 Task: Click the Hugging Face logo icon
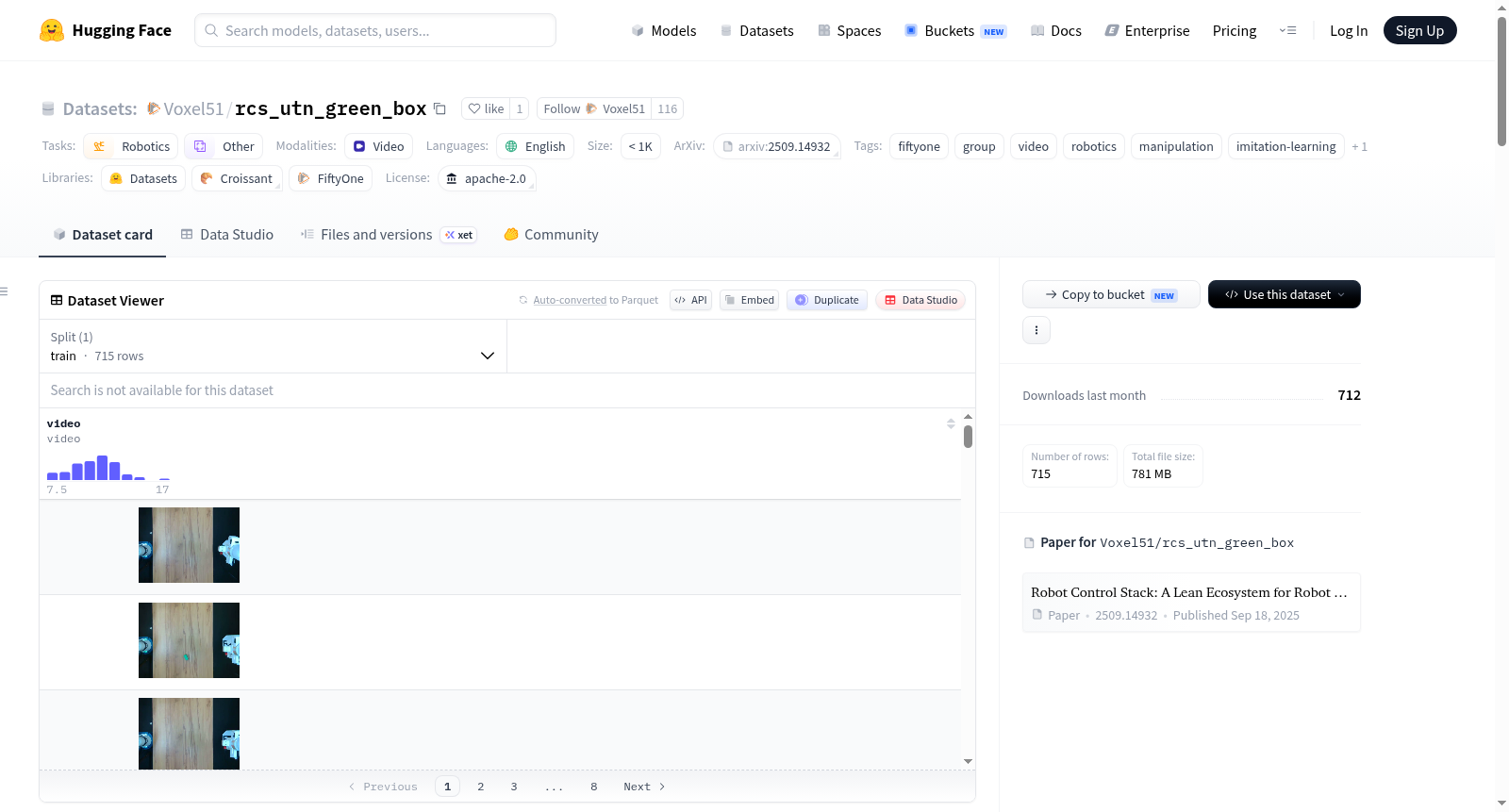(52, 30)
